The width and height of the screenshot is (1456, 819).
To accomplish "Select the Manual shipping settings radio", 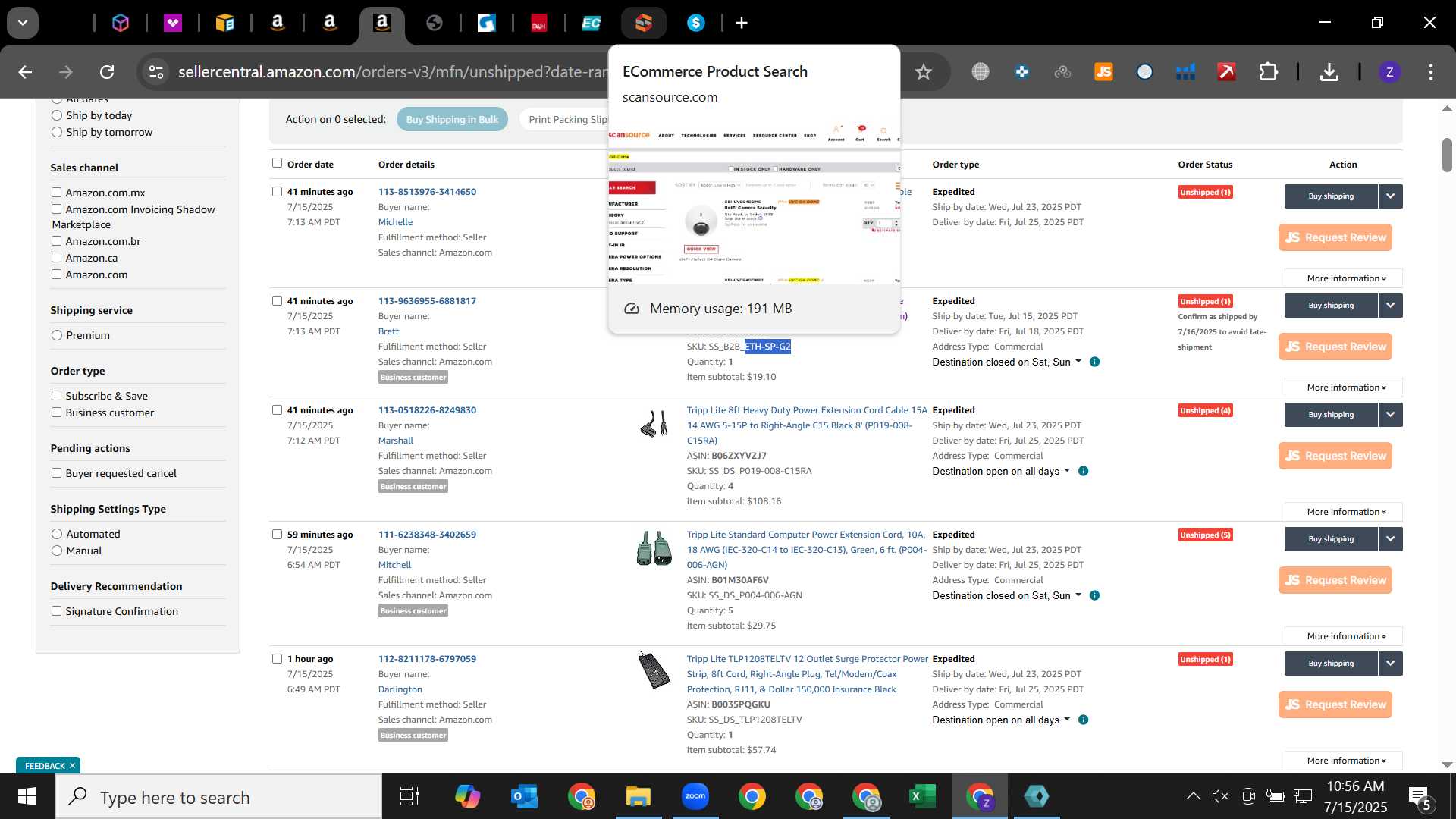I will tap(57, 551).
